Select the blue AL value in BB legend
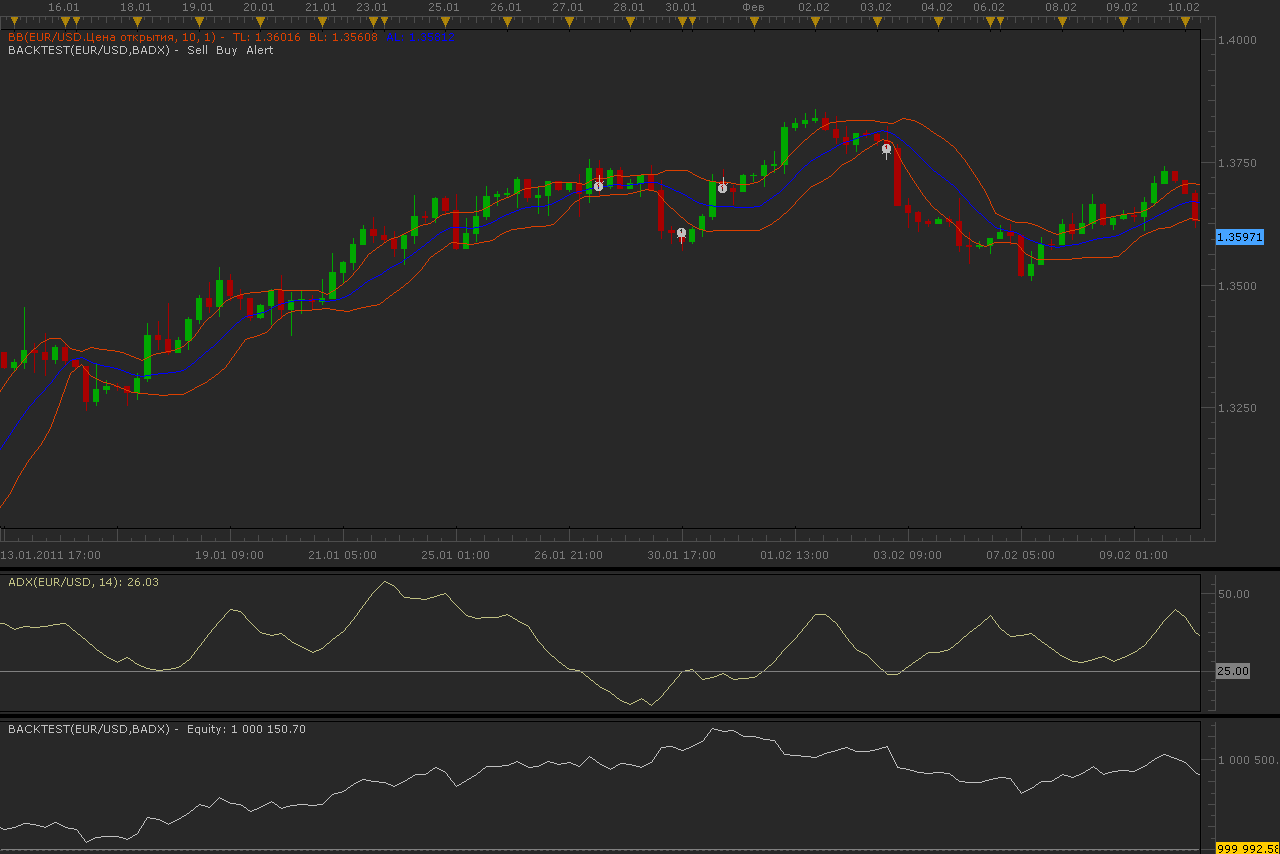This screenshot has height=854, width=1280. pyautogui.click(x=421, y=37)
